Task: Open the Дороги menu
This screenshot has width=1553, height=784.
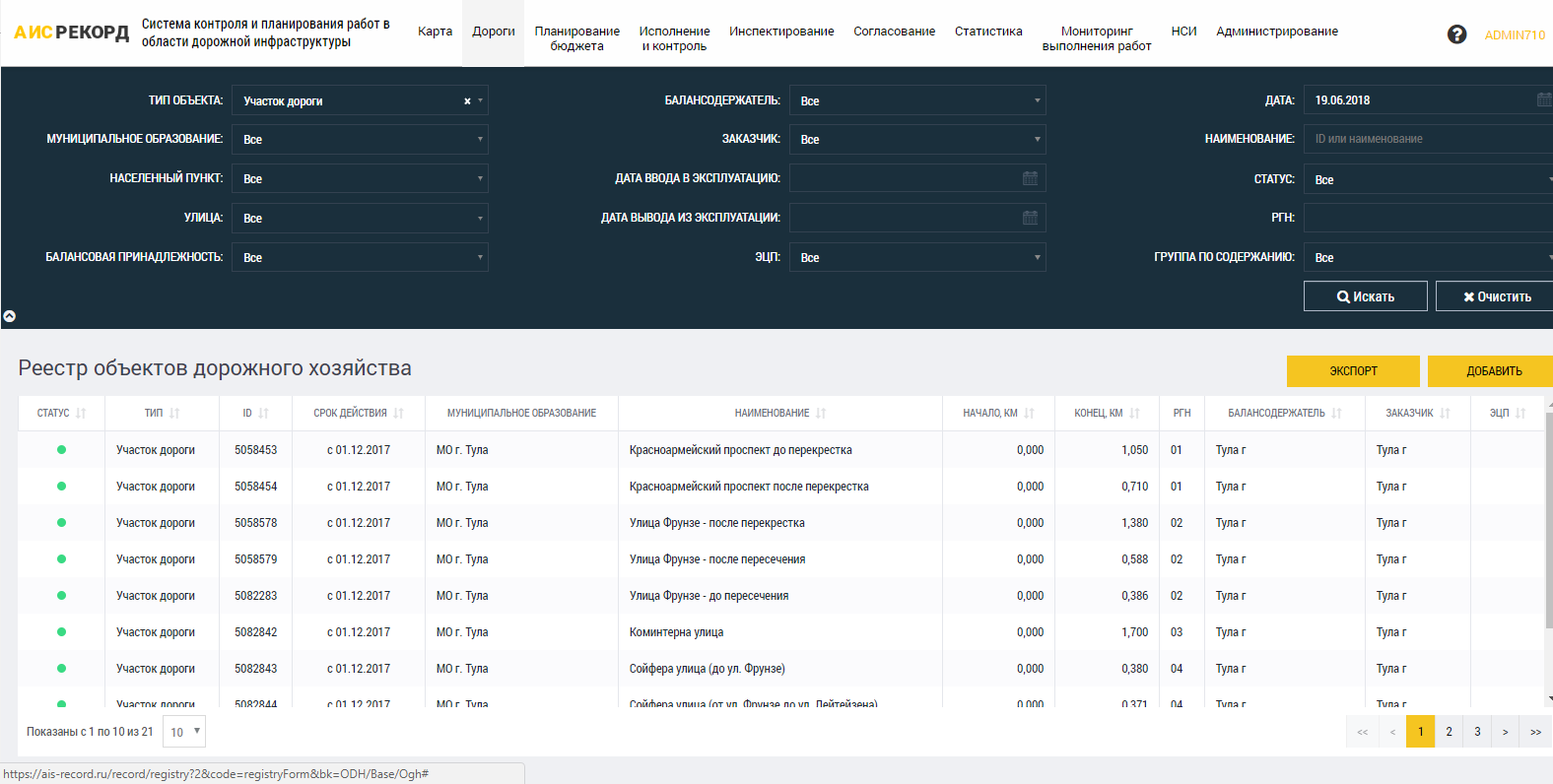Action: click(493, 32)
